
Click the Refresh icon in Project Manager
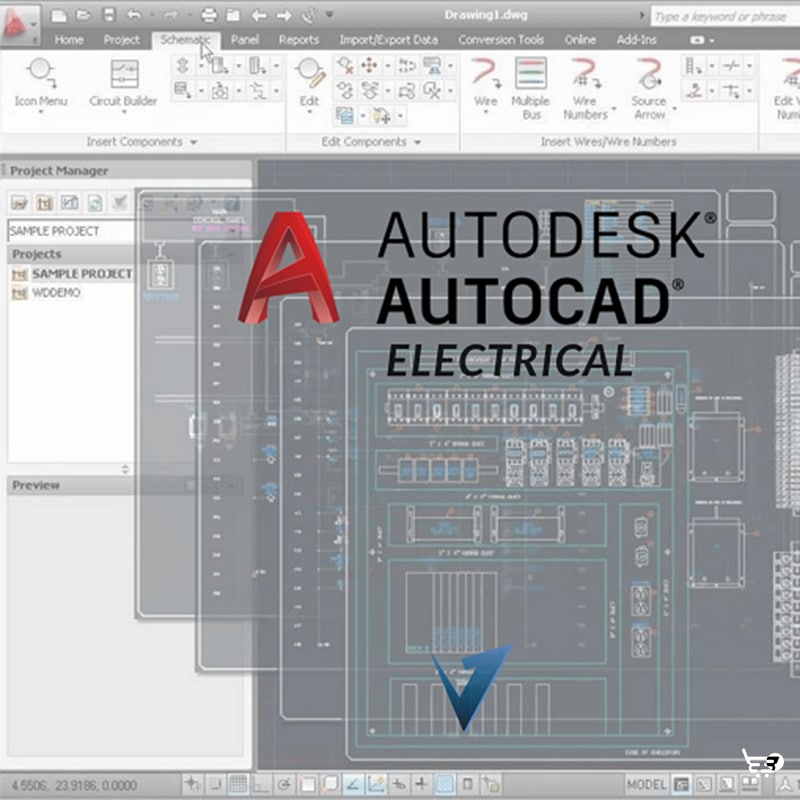pos(94,203)
